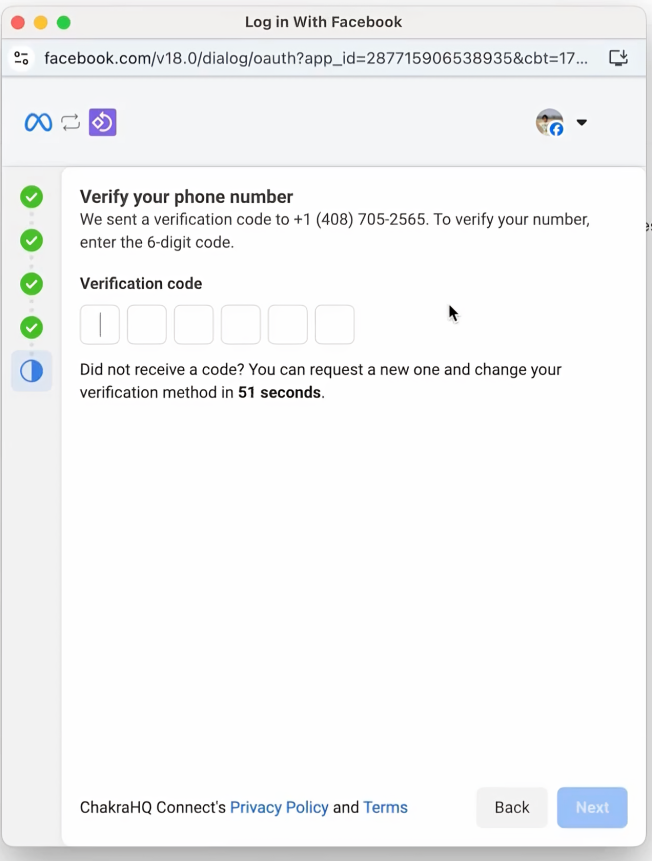Click the 'Verify your phone number' heading
This screenshot has width=652, height=861.
click(186, 197)
